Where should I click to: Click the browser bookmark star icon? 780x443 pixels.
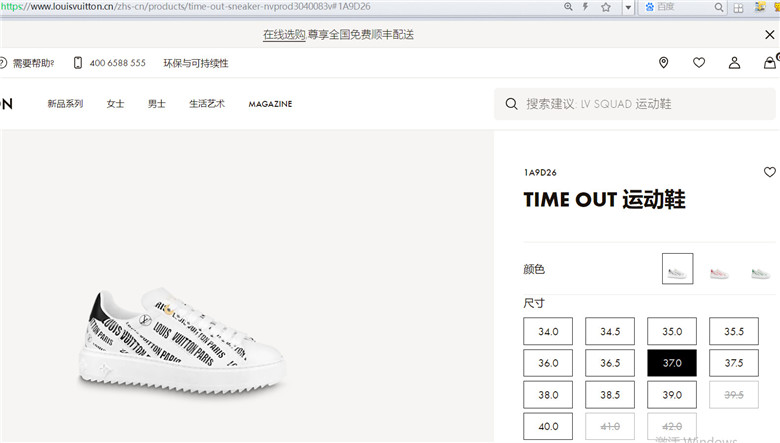click(x=605, y=7)
